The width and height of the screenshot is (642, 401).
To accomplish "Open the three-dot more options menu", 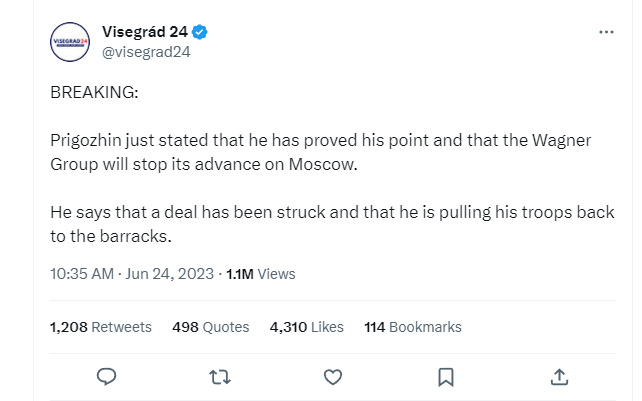I will [x=606, y=32].
